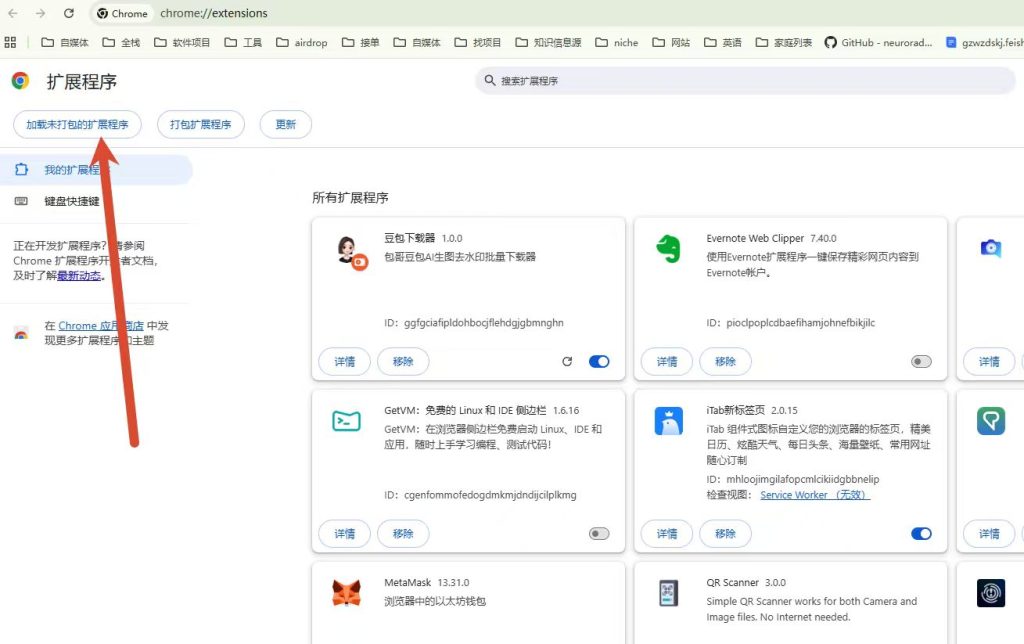Click 移除 for 豆包下载器
The image size is (1024, 644).
click(x=403, y=361)
